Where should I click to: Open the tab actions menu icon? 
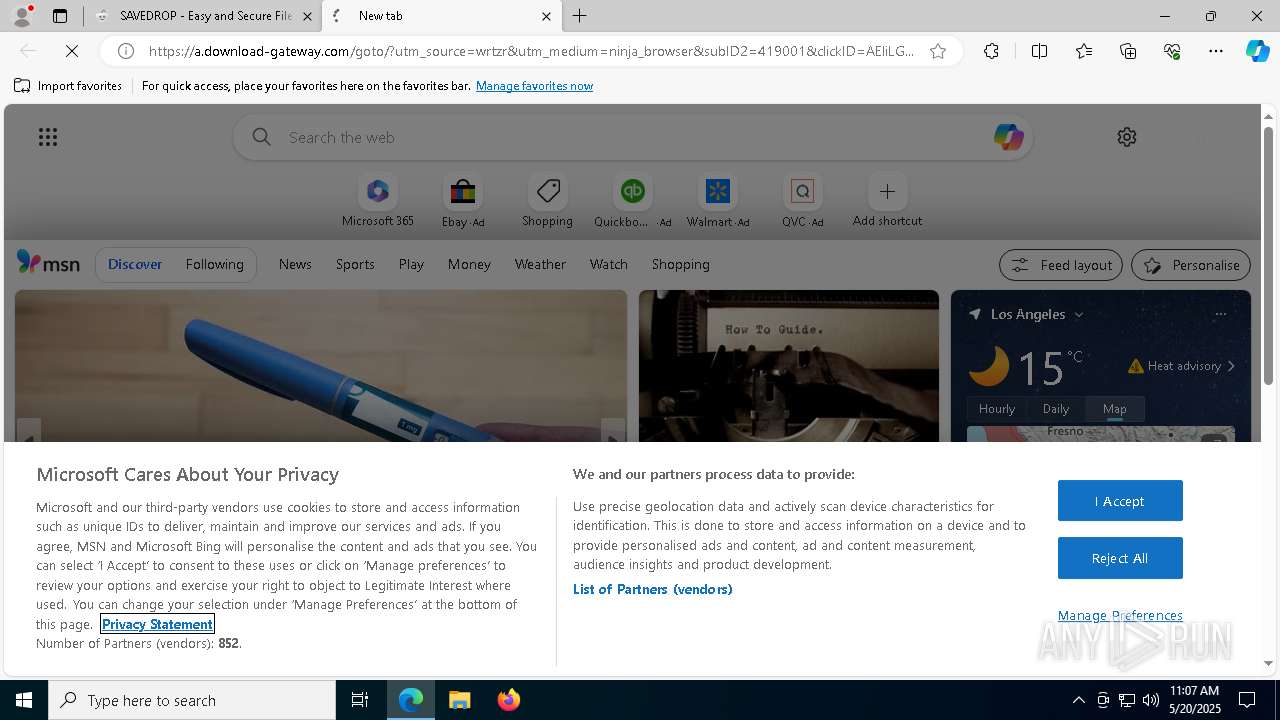pyautogui.click(x=60, y=16)
